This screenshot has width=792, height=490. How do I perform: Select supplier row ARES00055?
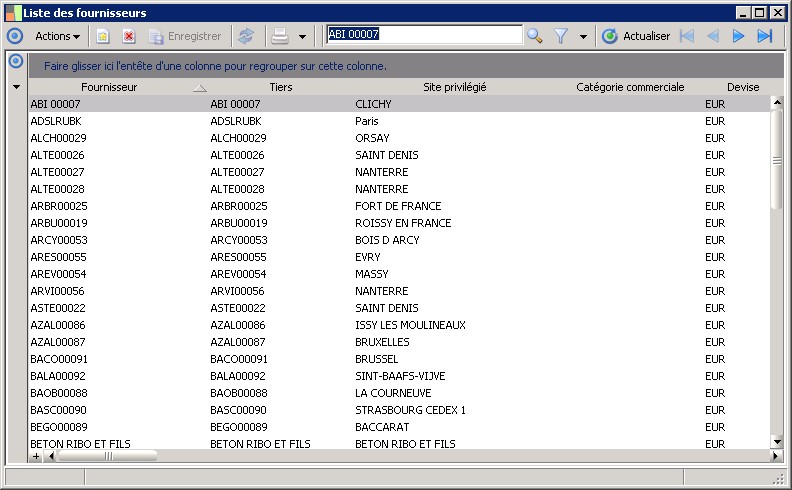tap(400, 257)
